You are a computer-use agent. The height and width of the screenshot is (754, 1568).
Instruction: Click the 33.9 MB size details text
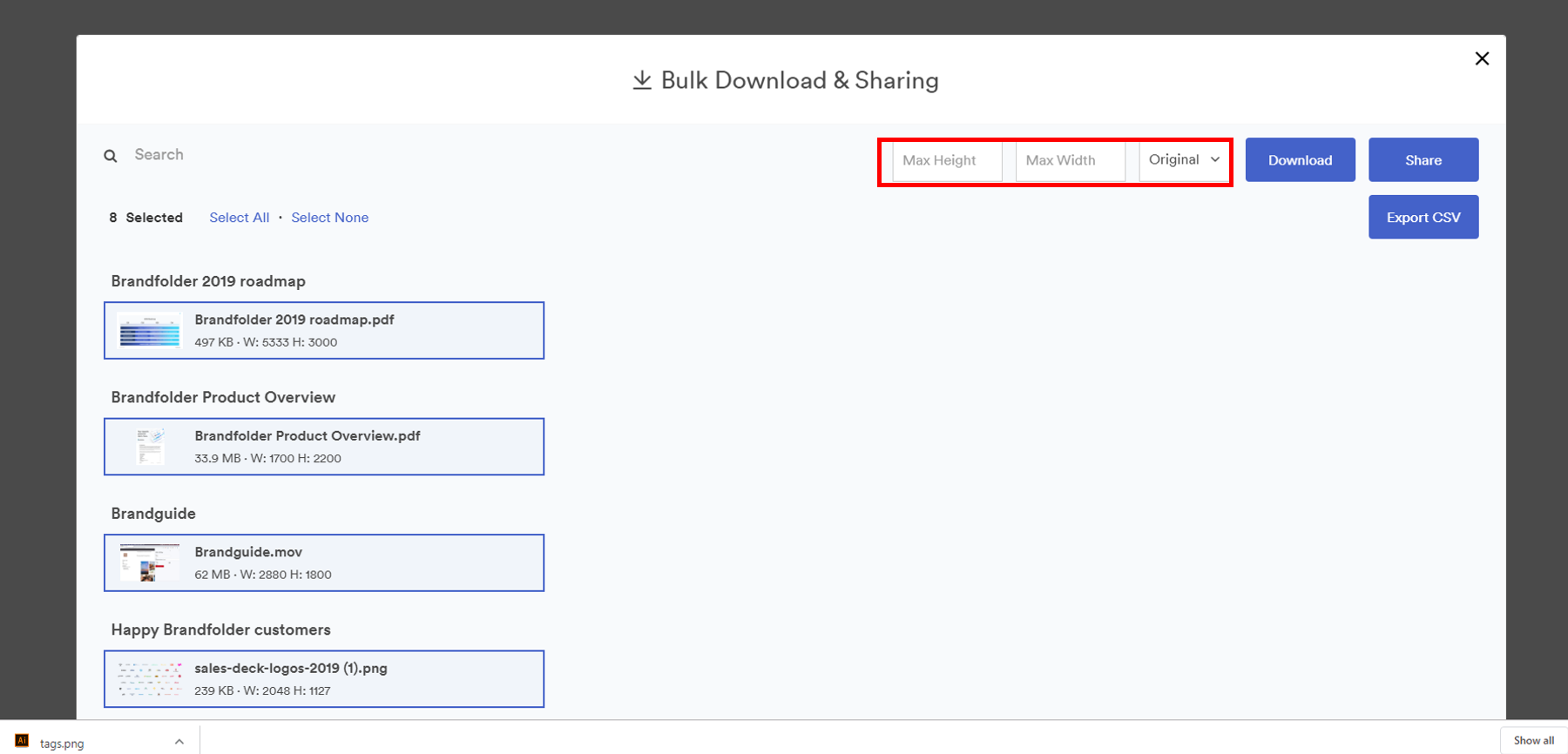267,458
